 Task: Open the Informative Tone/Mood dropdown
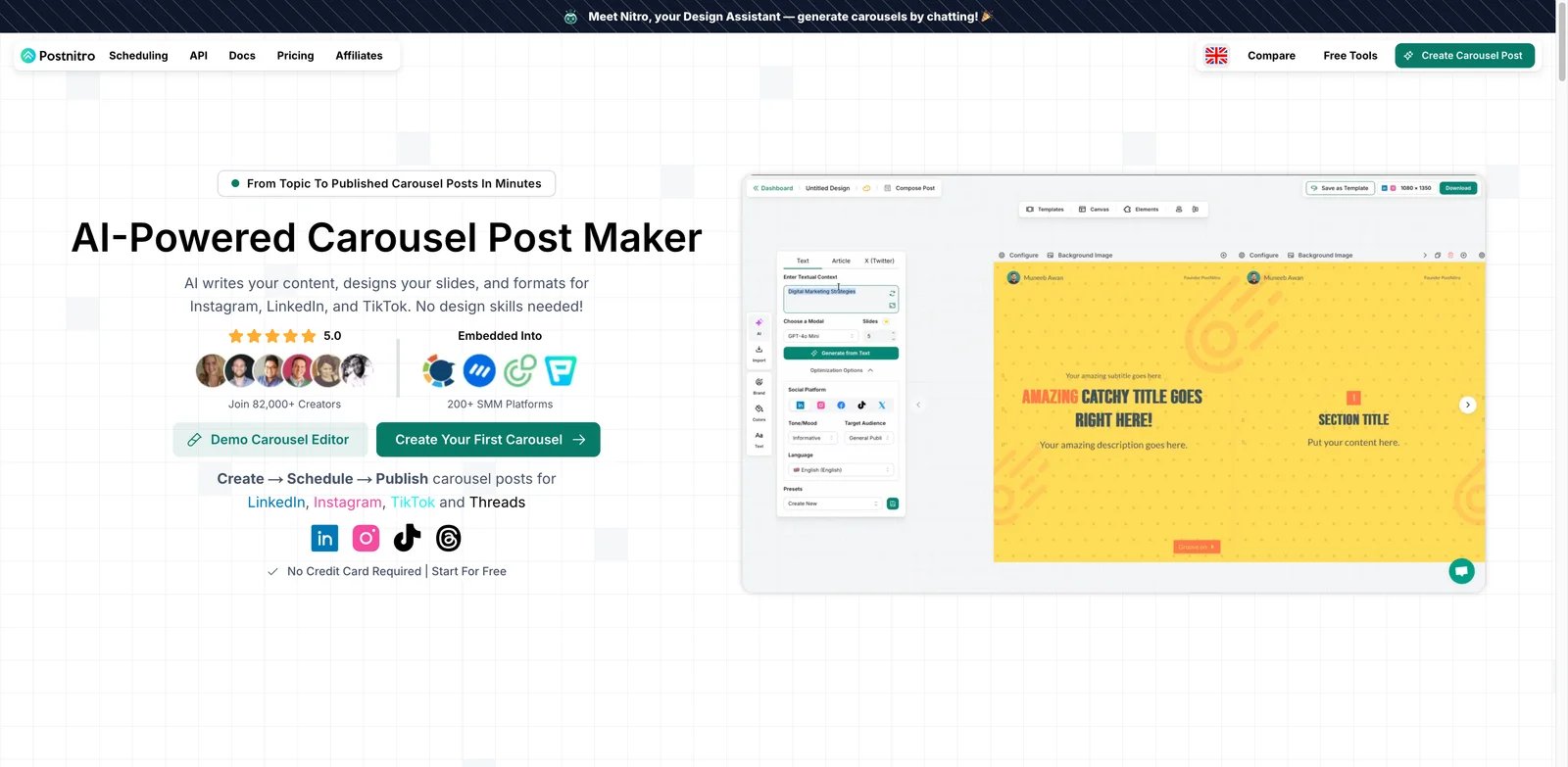(x=812, y=438)
